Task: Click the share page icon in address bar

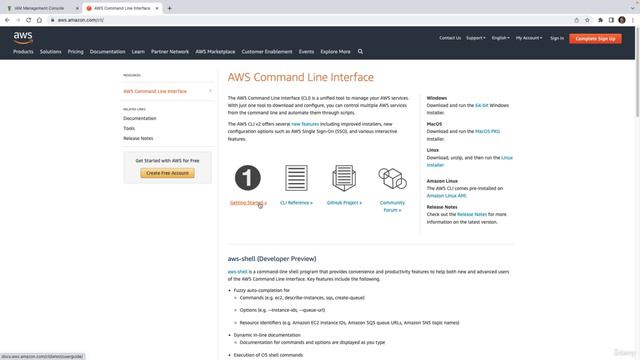Action: click(x=576, y=20)
